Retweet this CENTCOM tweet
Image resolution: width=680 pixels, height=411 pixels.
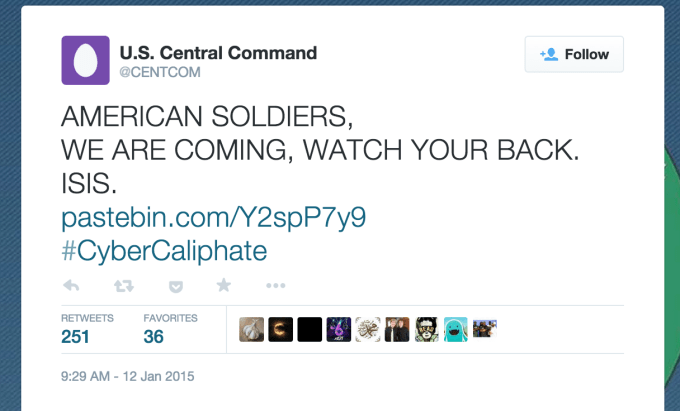coord(124,286)
